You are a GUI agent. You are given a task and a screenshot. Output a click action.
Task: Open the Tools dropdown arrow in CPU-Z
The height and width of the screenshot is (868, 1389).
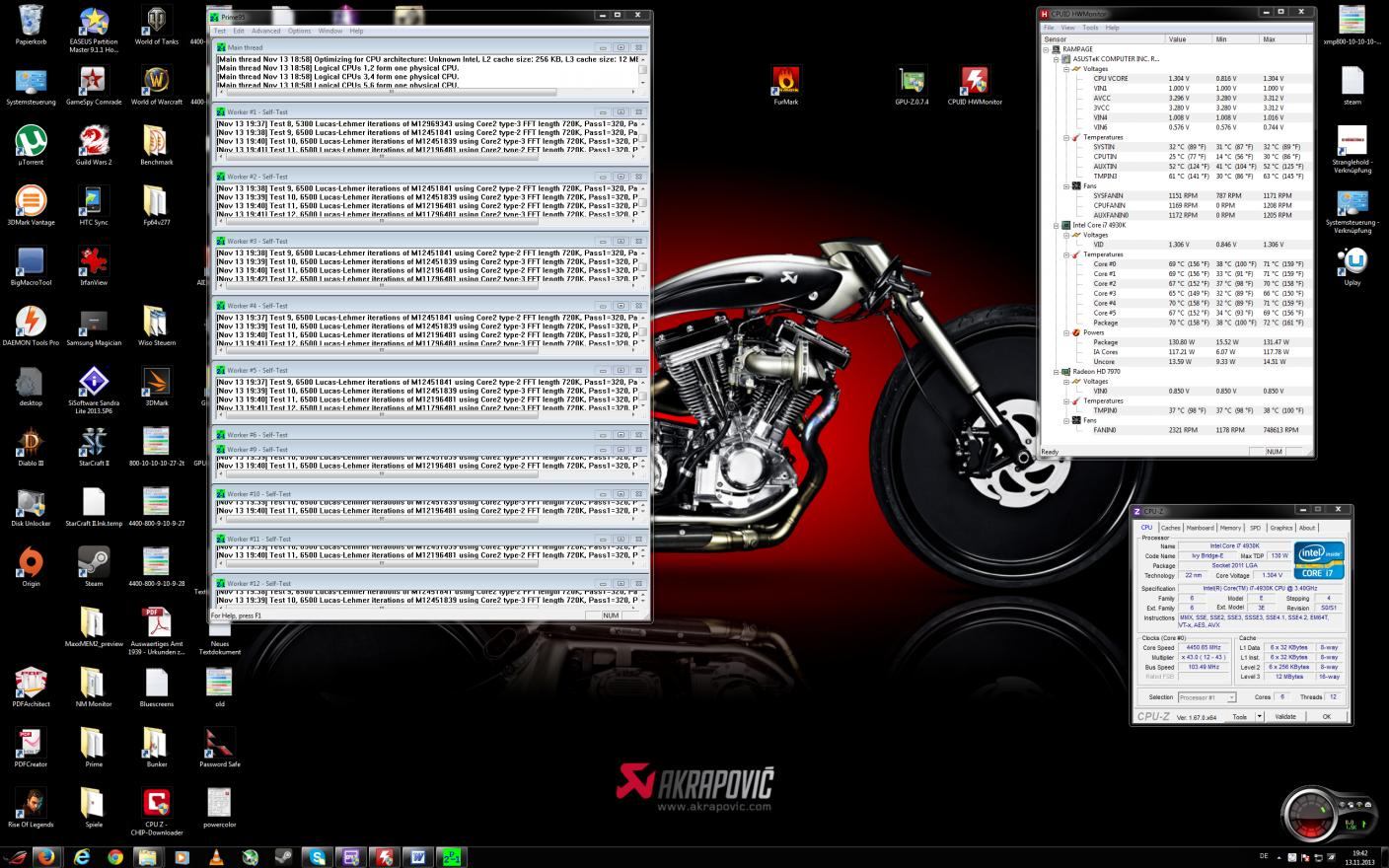(1259, 717)
